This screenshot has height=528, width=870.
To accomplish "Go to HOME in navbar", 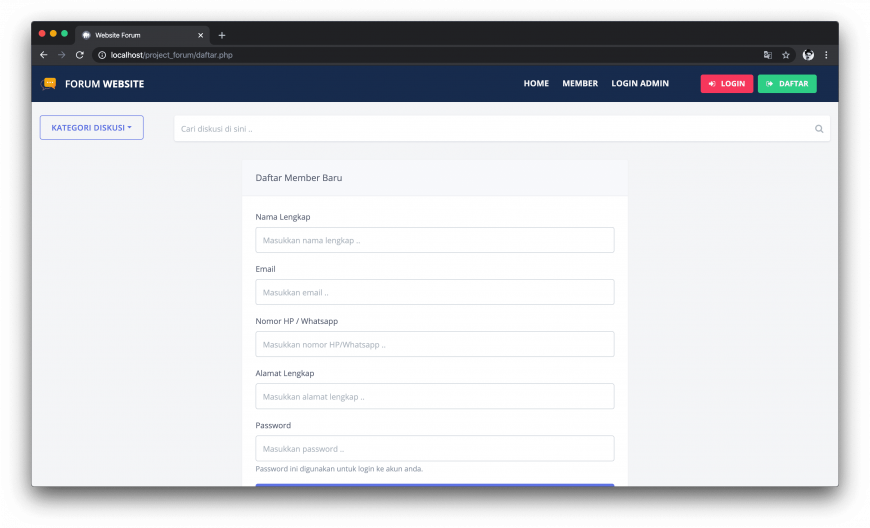I will click(536, 83).
